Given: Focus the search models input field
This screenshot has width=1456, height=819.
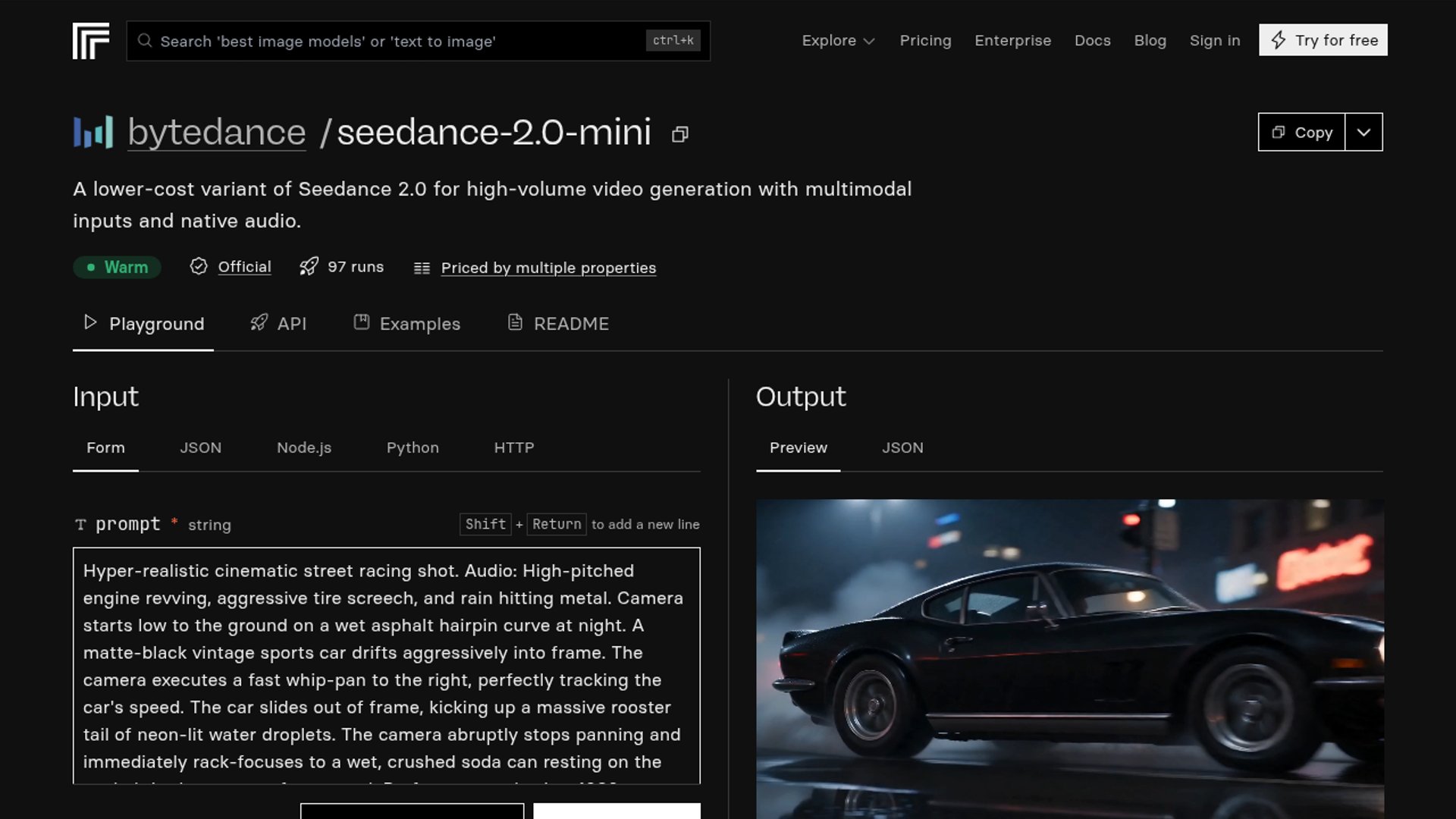Looking at the screenshot, I should (419, 41).
